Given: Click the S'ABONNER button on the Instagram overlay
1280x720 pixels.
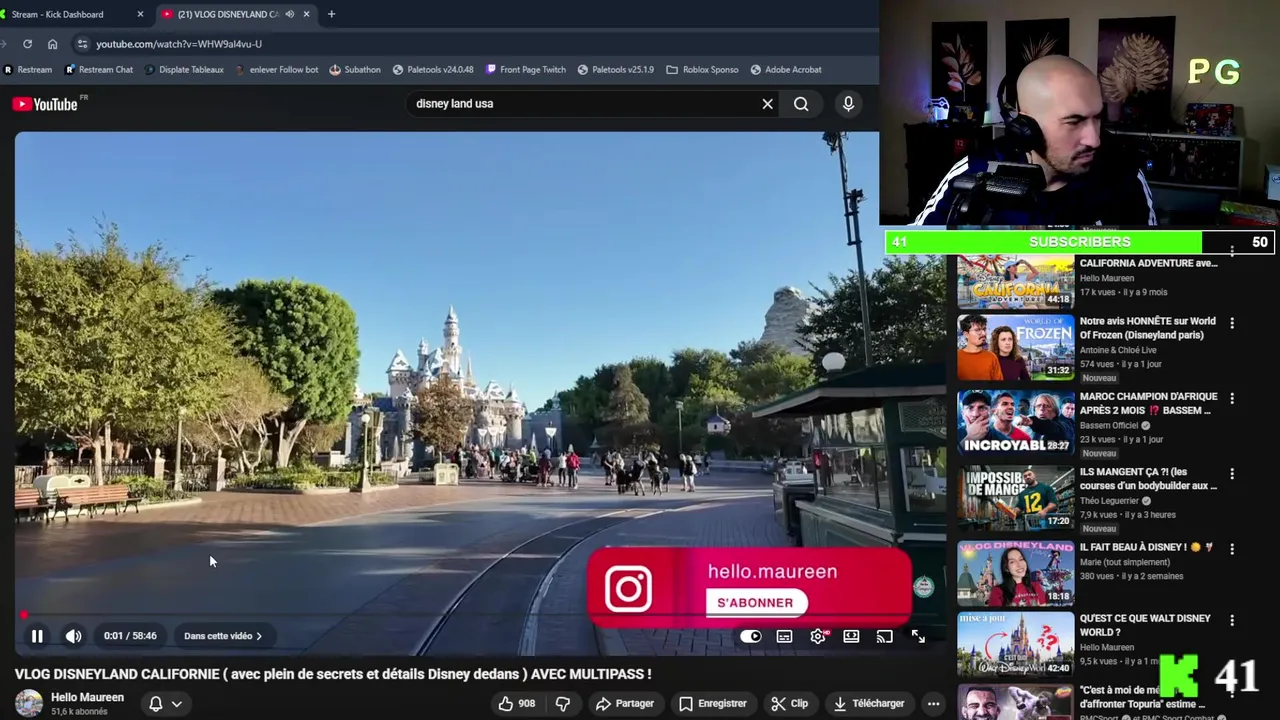Looking at the screenshot, I should (755, 603).
